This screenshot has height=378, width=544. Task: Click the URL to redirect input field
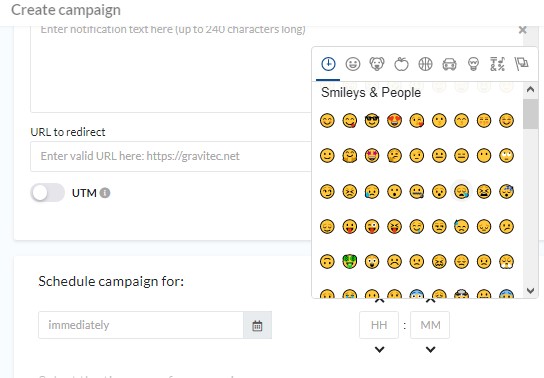click(x=171, y=156)
